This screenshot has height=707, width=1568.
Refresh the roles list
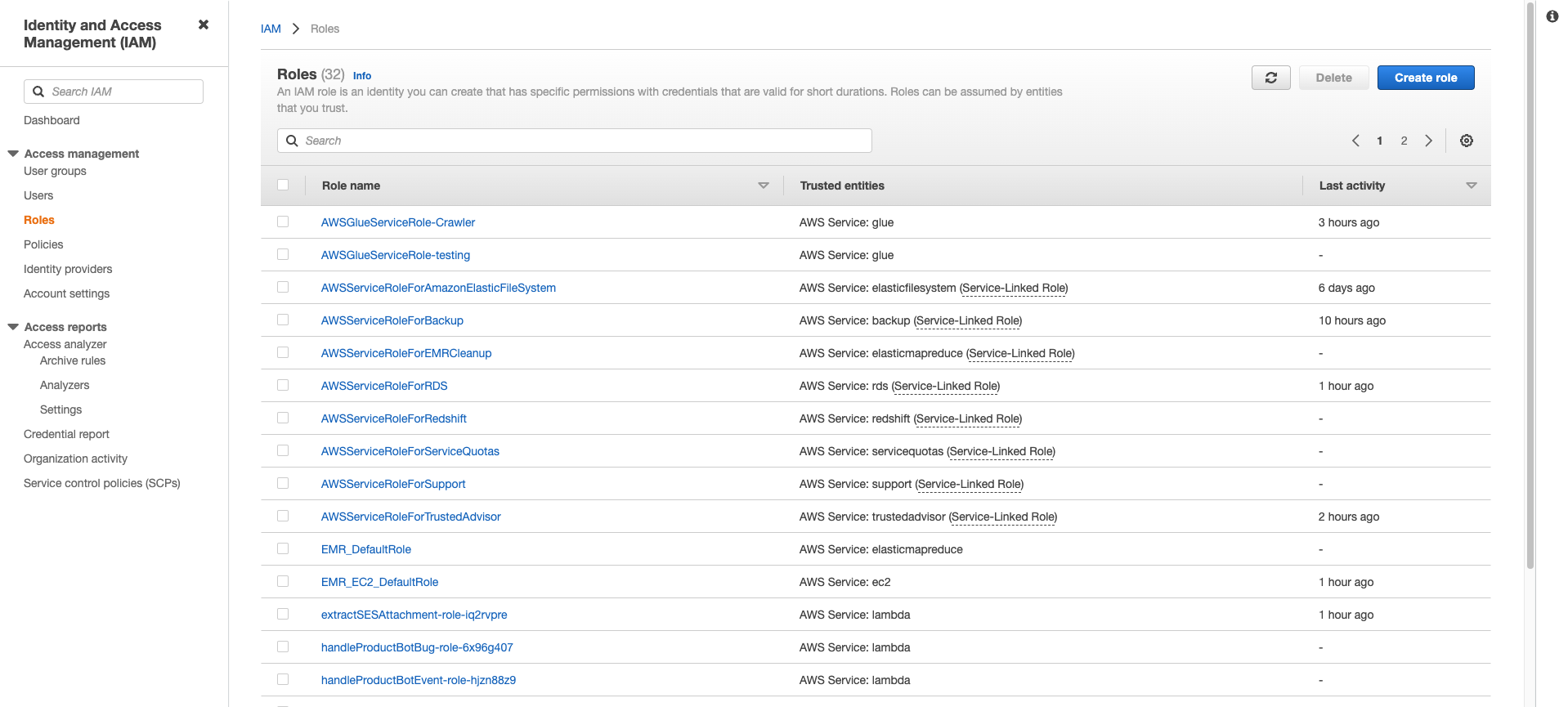1270,78
